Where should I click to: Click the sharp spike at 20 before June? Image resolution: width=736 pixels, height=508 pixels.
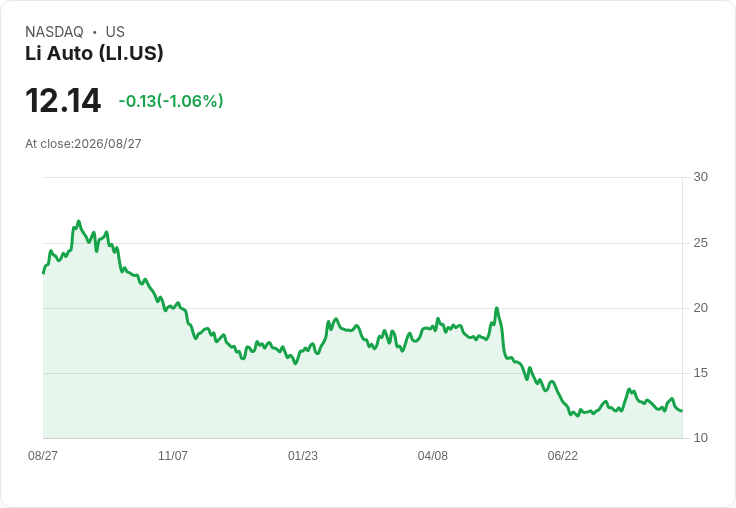[x=497, y=308]
